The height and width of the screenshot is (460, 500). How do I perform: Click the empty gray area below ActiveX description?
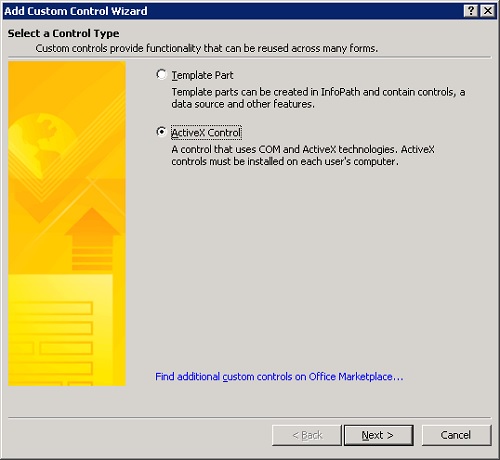pyautogui.click(x=310, y=267)
